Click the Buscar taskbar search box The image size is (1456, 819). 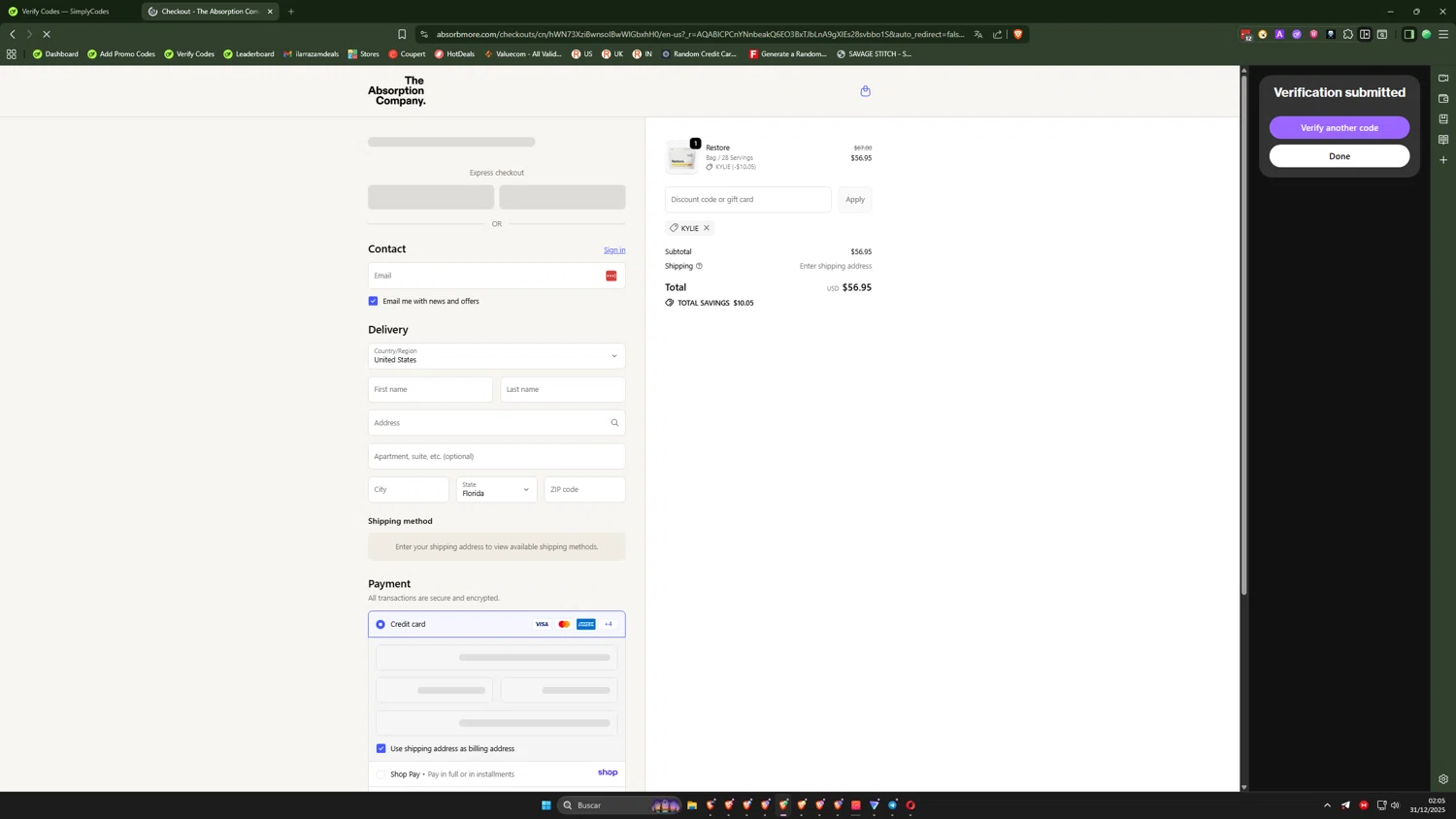619,805
